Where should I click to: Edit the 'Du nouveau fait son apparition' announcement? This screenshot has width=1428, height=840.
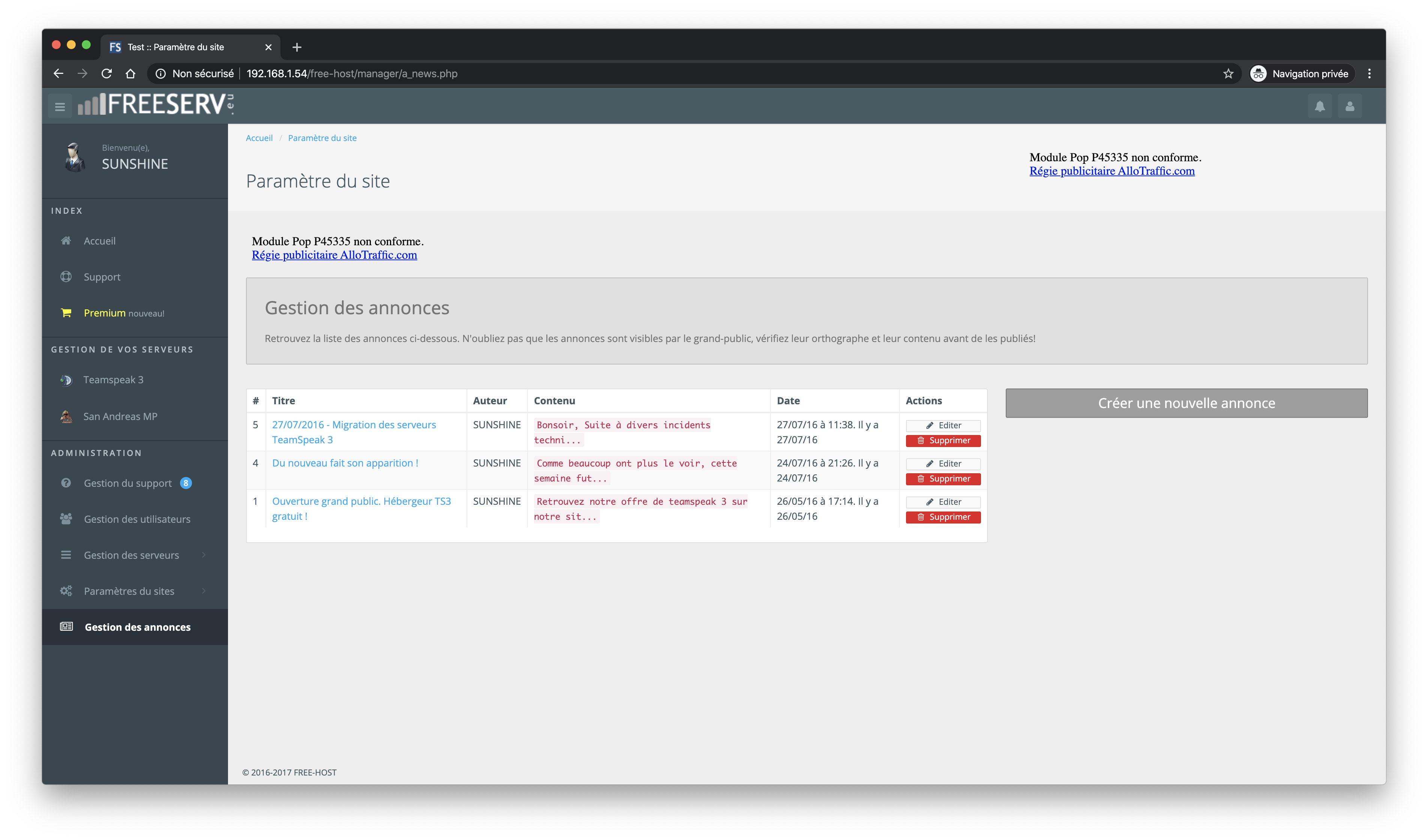pos(943,463)
